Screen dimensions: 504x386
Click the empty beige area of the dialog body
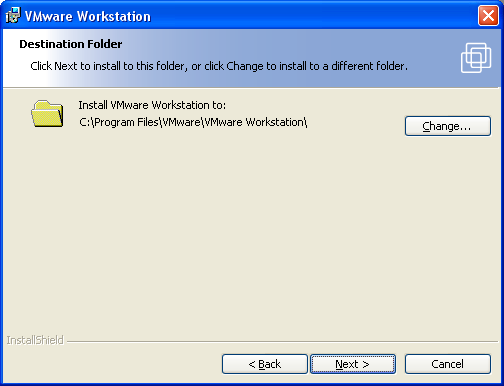click(x=252, y=233)
